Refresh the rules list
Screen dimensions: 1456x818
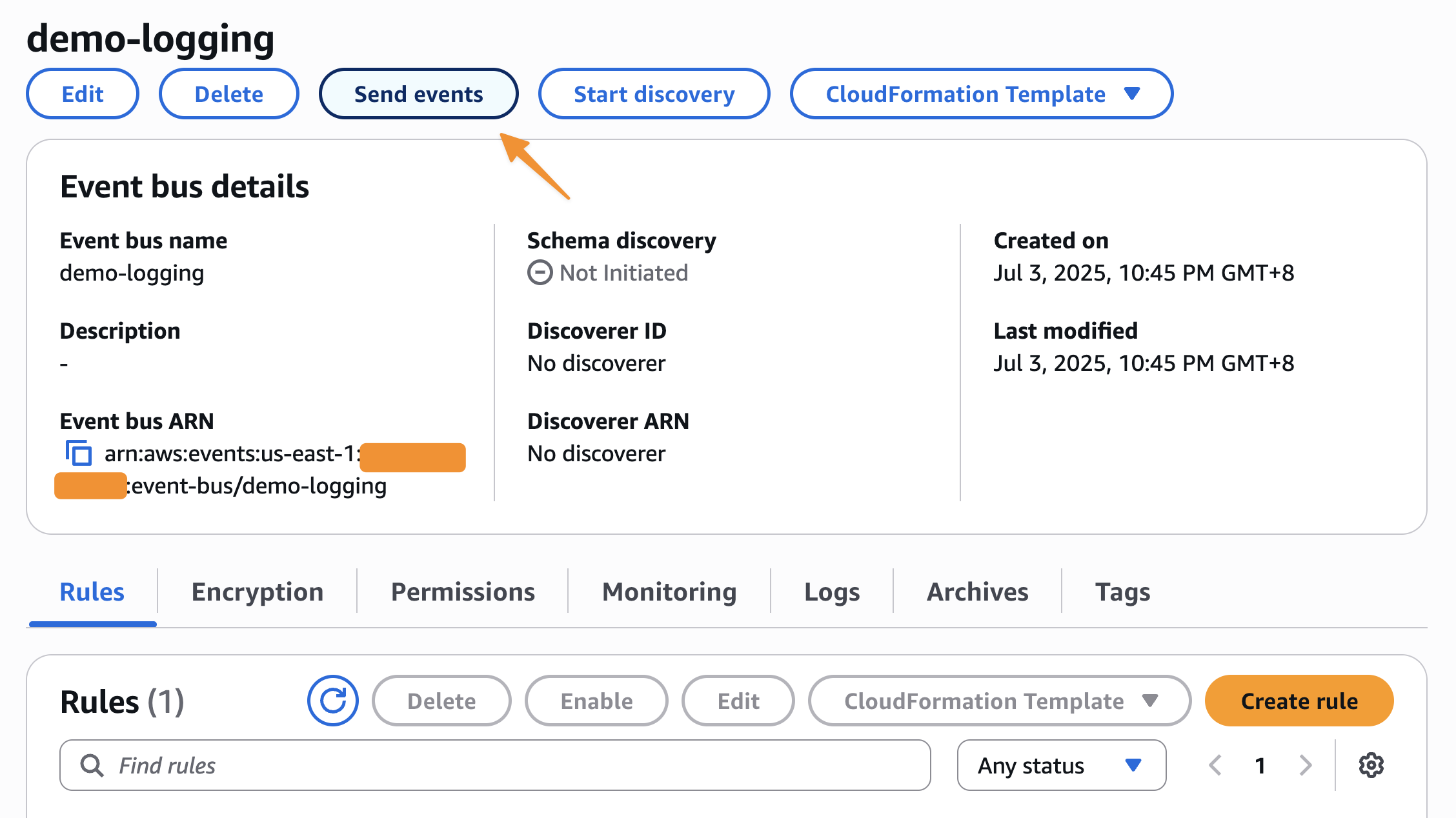coord(333,701)
